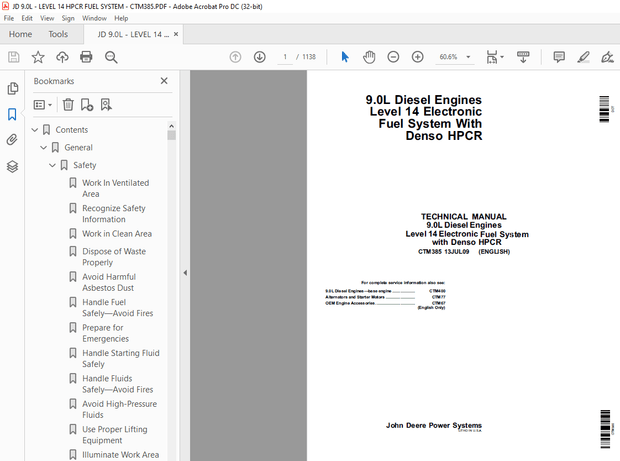The height and width of the screenshot is (461, 620).
Task: Toggle the Bookmarks panel icon
Action: [x=12, y=115]
